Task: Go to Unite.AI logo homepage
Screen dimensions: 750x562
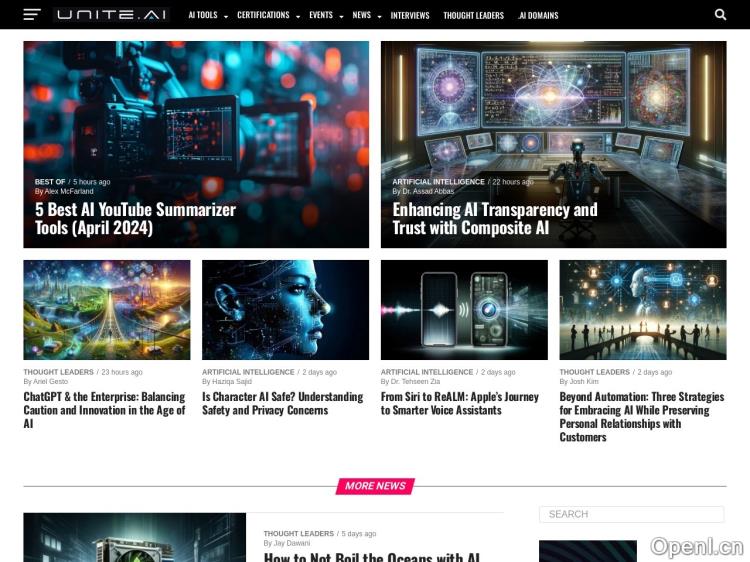Action: (x=111, y=15)
